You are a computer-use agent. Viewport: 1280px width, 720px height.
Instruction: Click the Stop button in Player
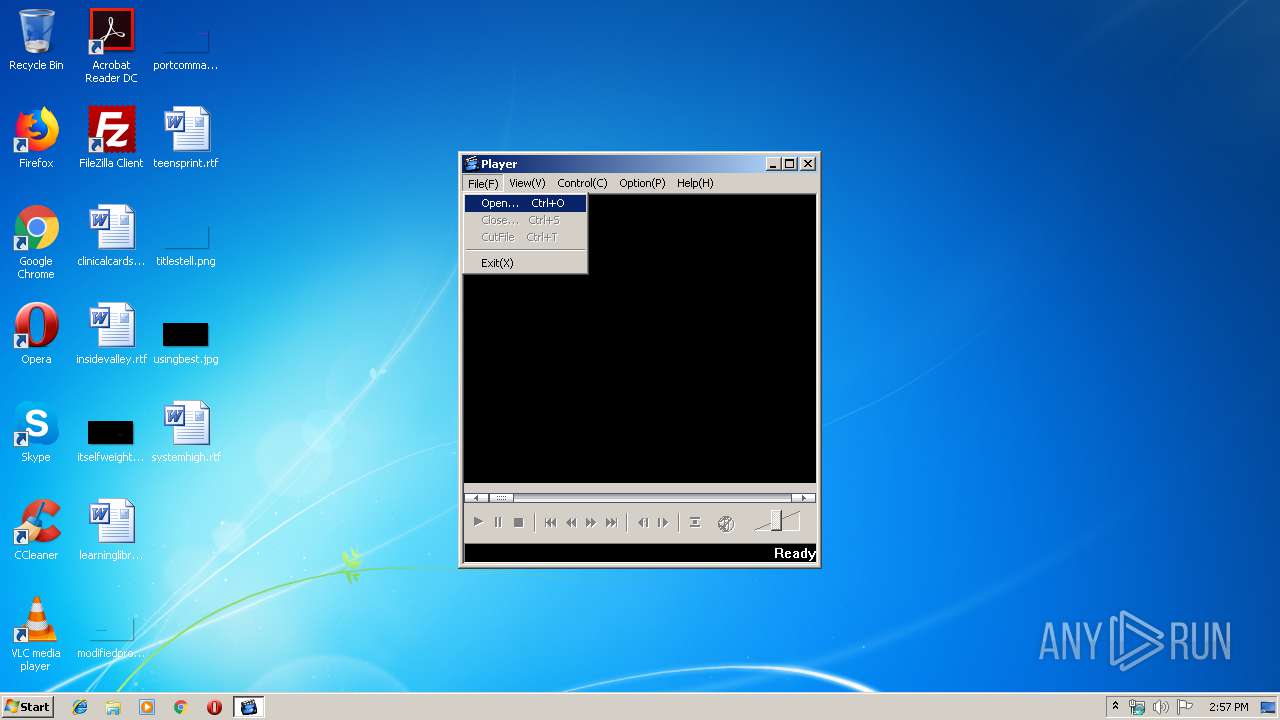tap(518, 522)
